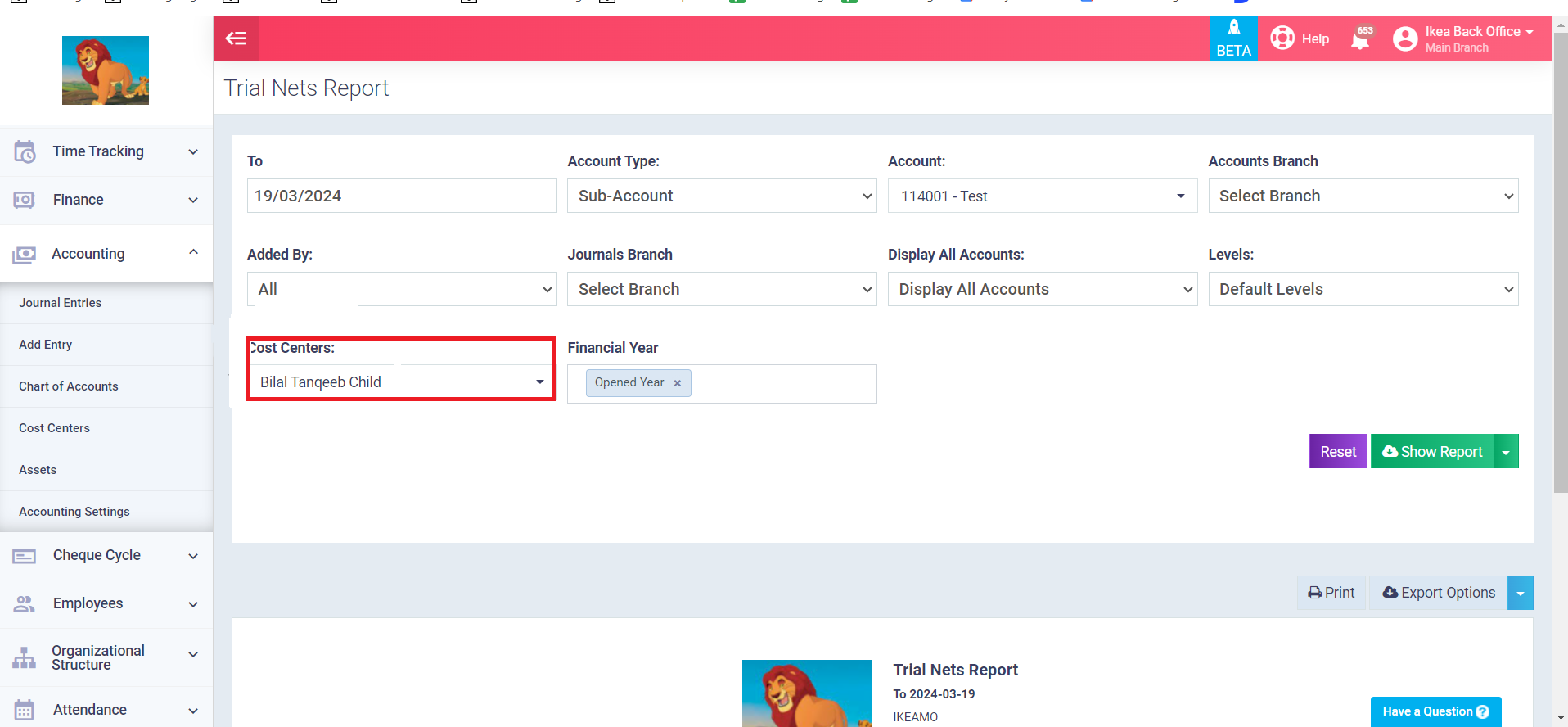Screen dimensions: 1568x727
Task: Collapse the Accounting menu section
Action: point(193,253)
